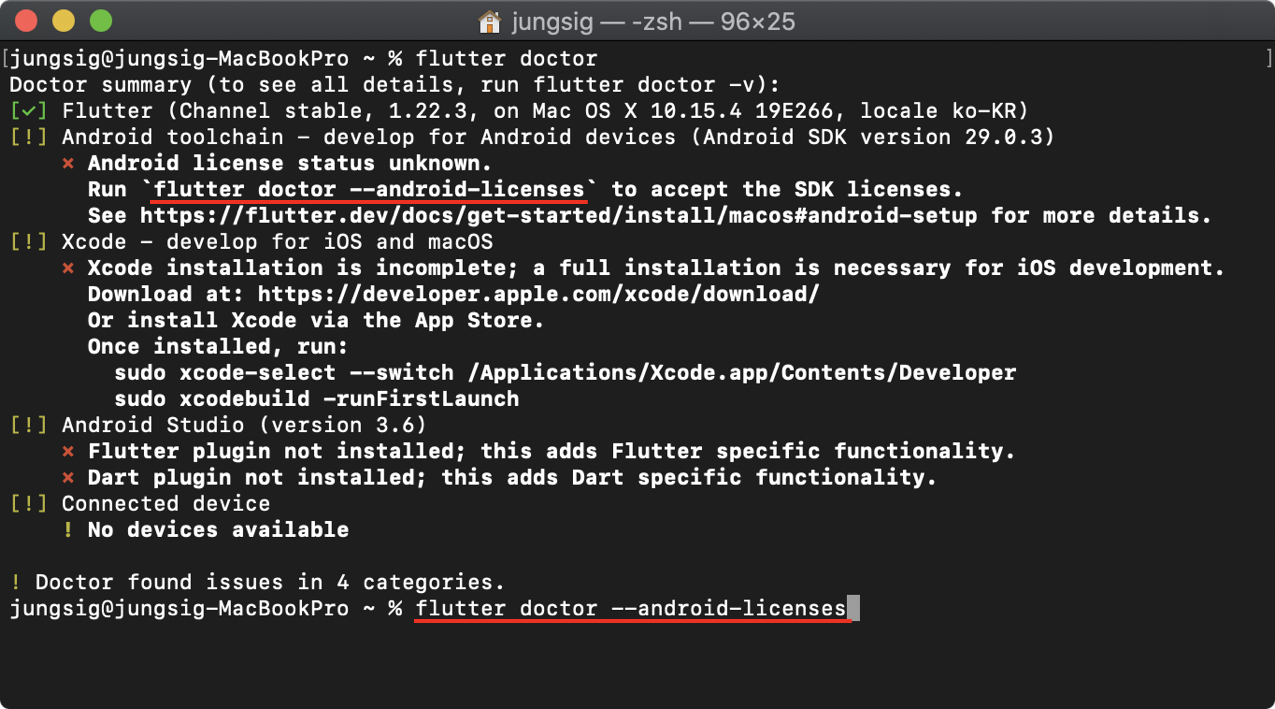Click the [!] warning mark beside Connected device
Viewport: 1275px width, 709px height.
tap(29, 504)
